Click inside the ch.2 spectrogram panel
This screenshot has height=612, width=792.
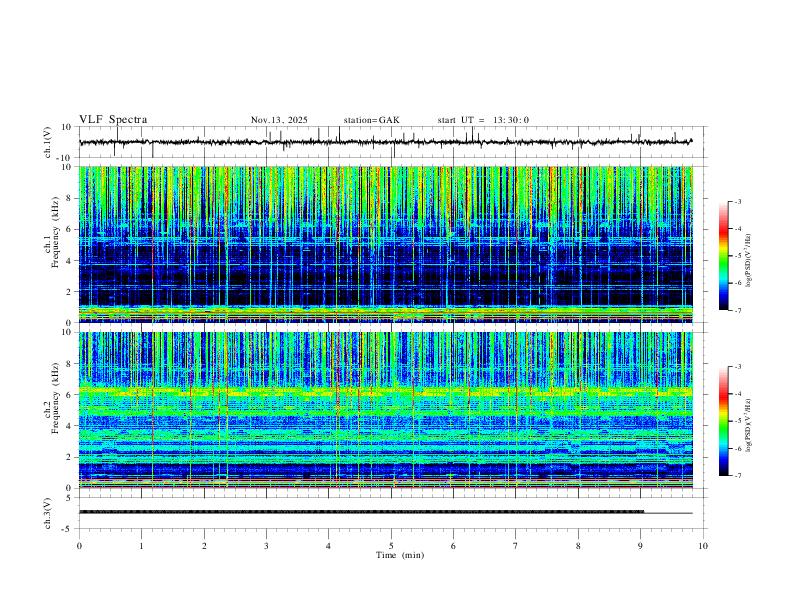pyautogui.click(x=385, y=410)
